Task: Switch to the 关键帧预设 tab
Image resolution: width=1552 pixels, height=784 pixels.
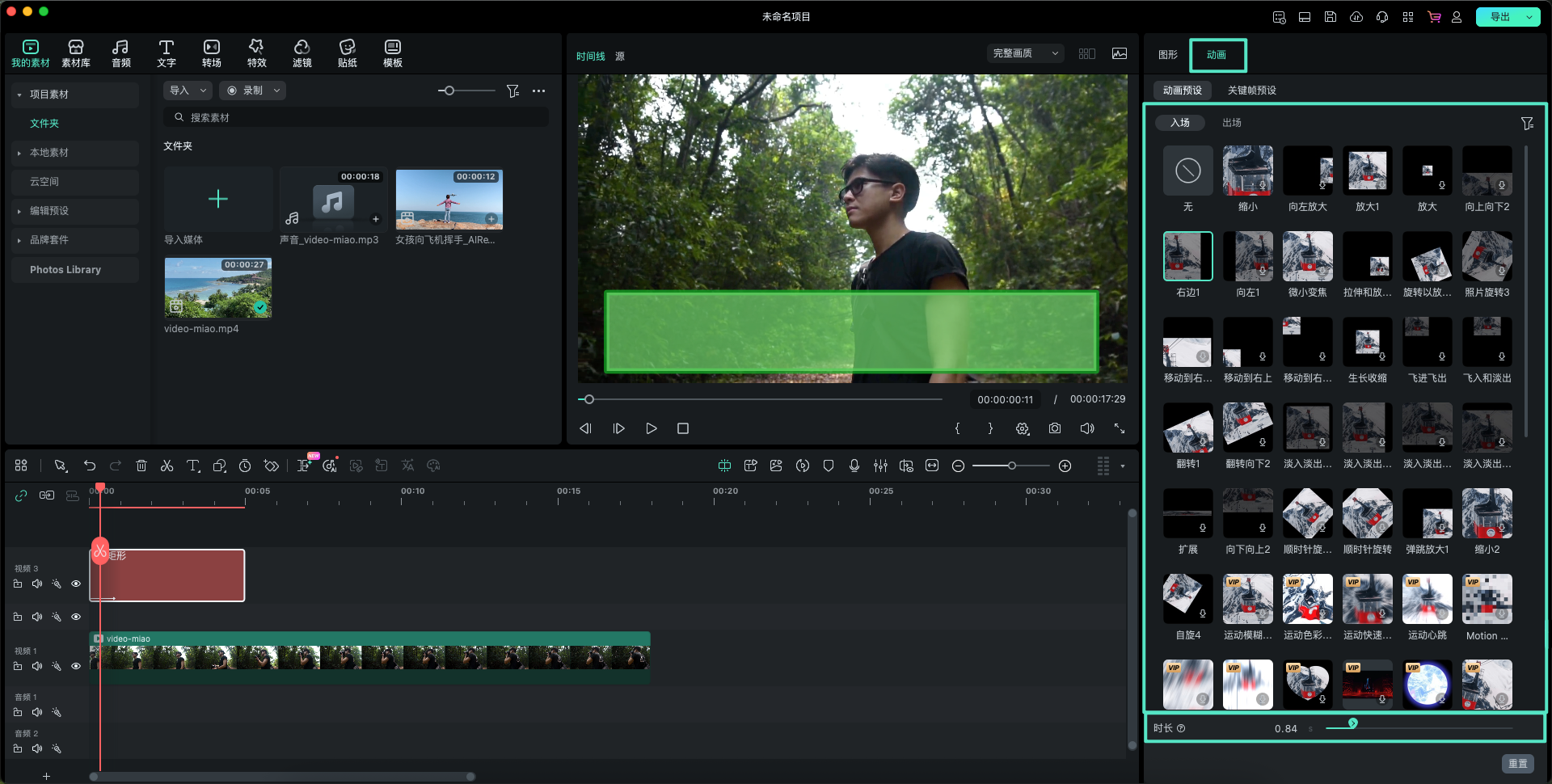Action: click(x=1251, y=91)
